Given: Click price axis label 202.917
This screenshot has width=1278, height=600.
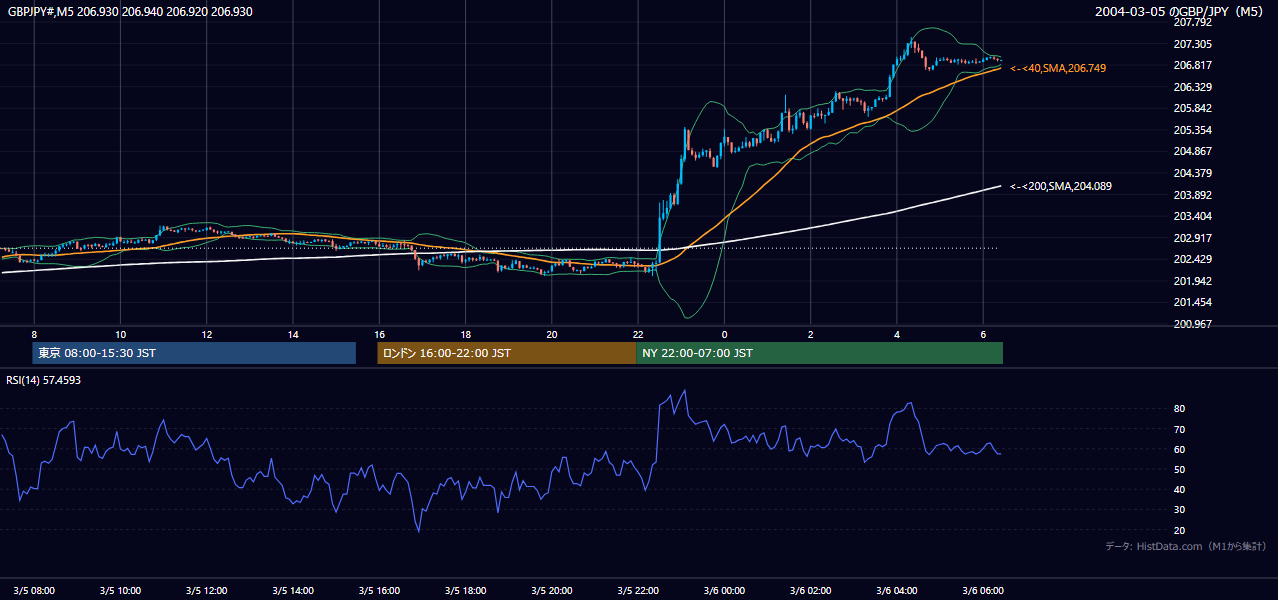Looking at the screenshot, I should point(1192,238).
